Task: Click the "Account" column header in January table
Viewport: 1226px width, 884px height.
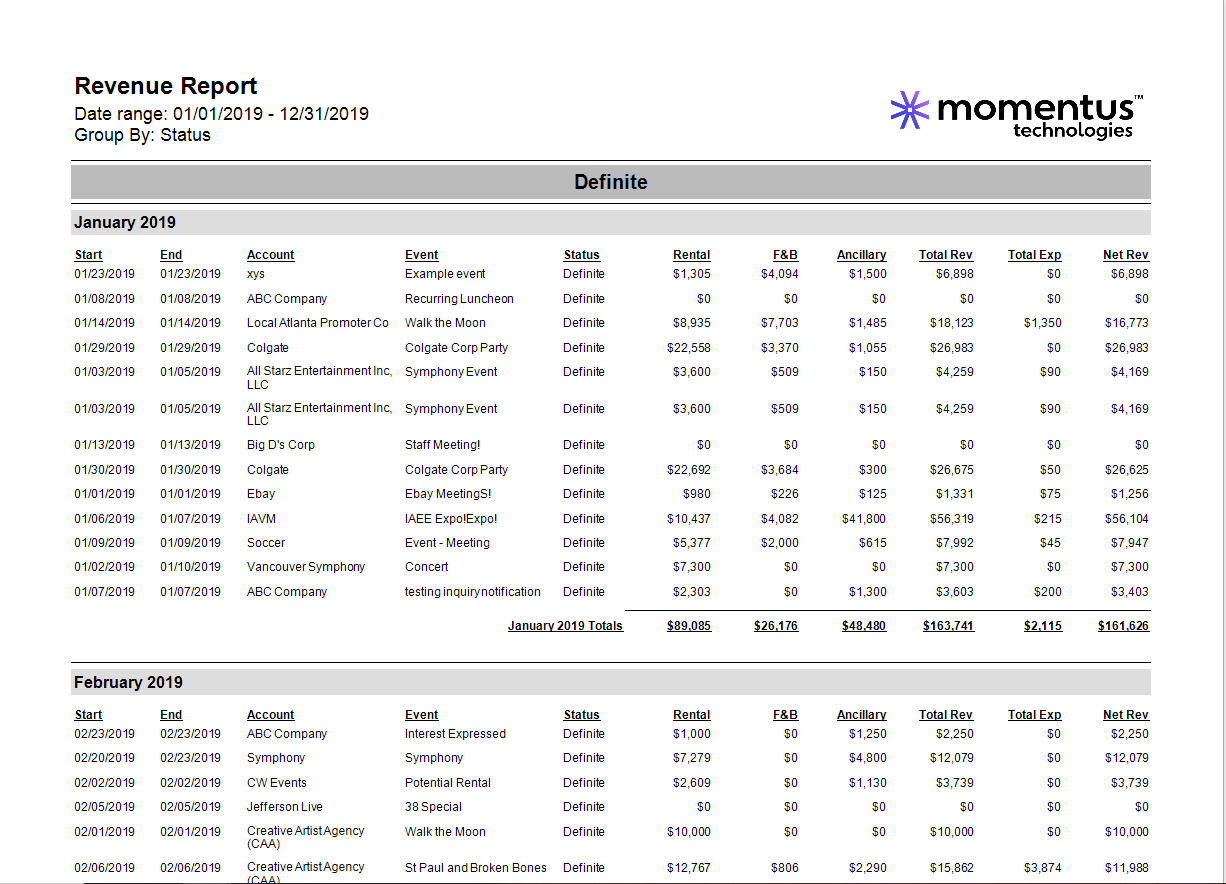Action: coord(271,255)
